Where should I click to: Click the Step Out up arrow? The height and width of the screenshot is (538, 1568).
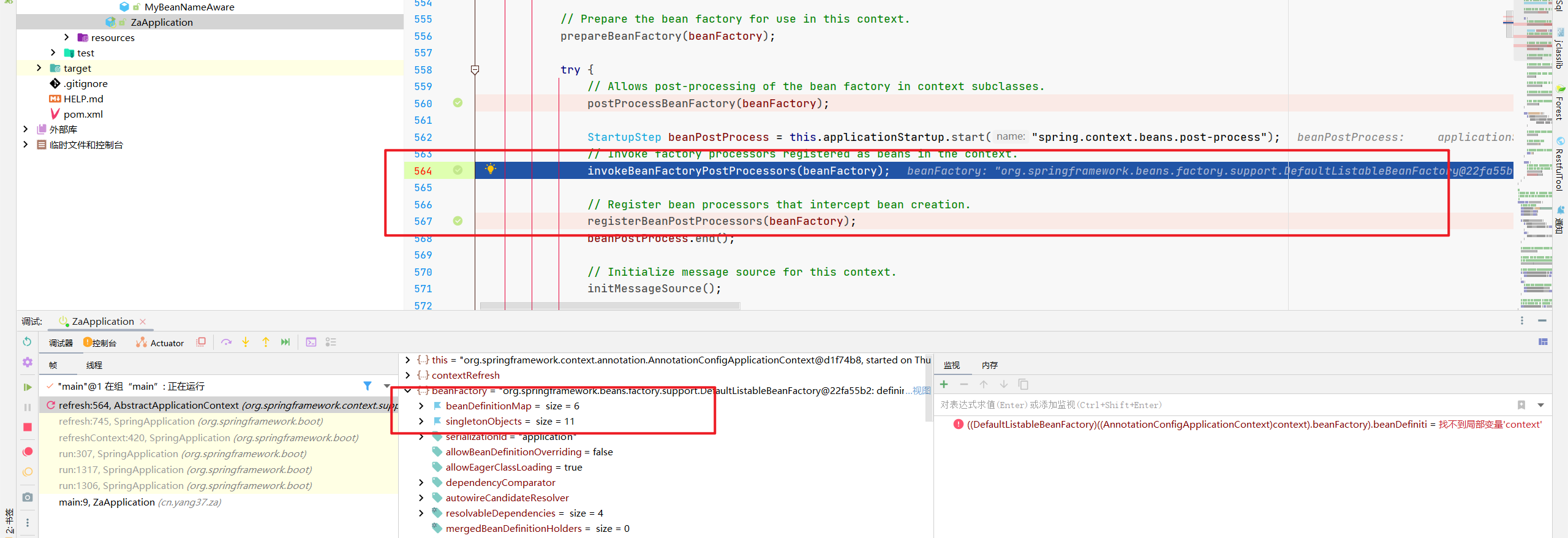(266, 342)
